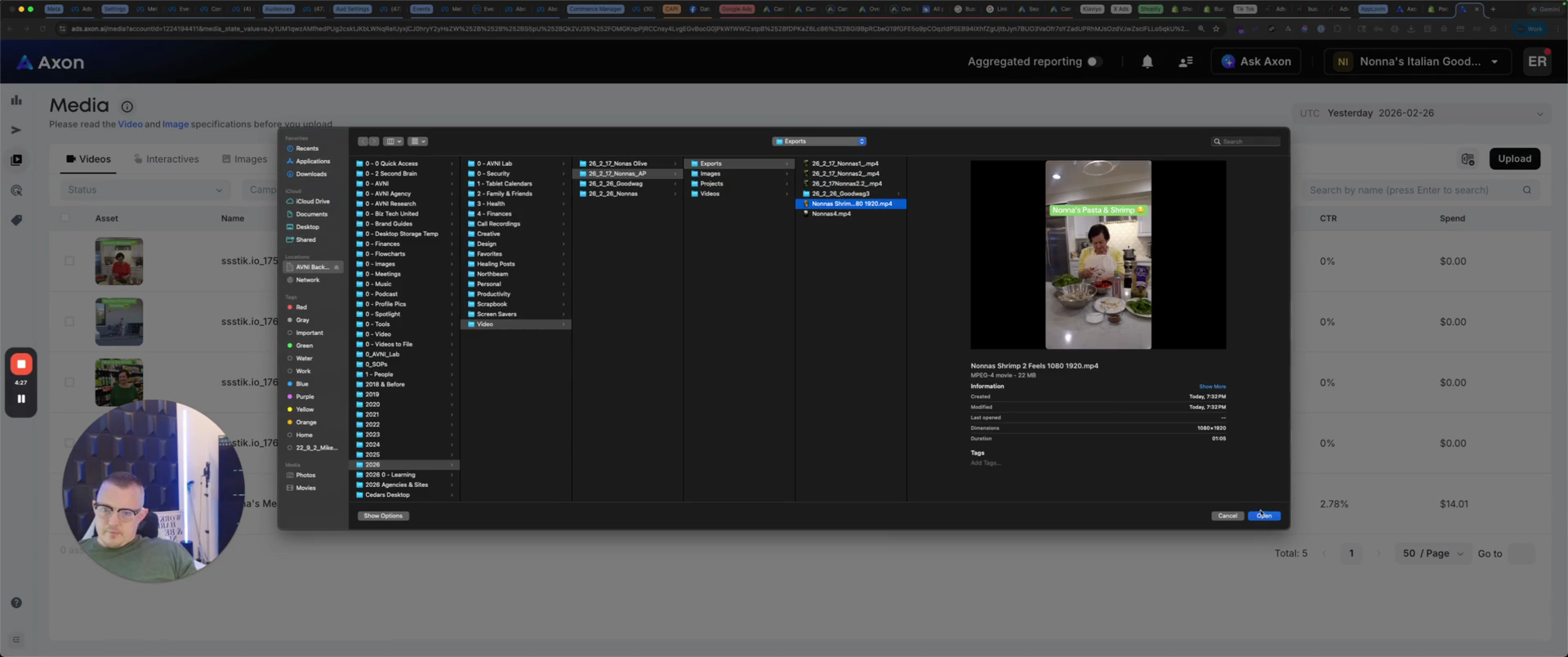Select the Nonnas4.mp4 file
Screen dimensions: 1568x657
pos(831,214)
